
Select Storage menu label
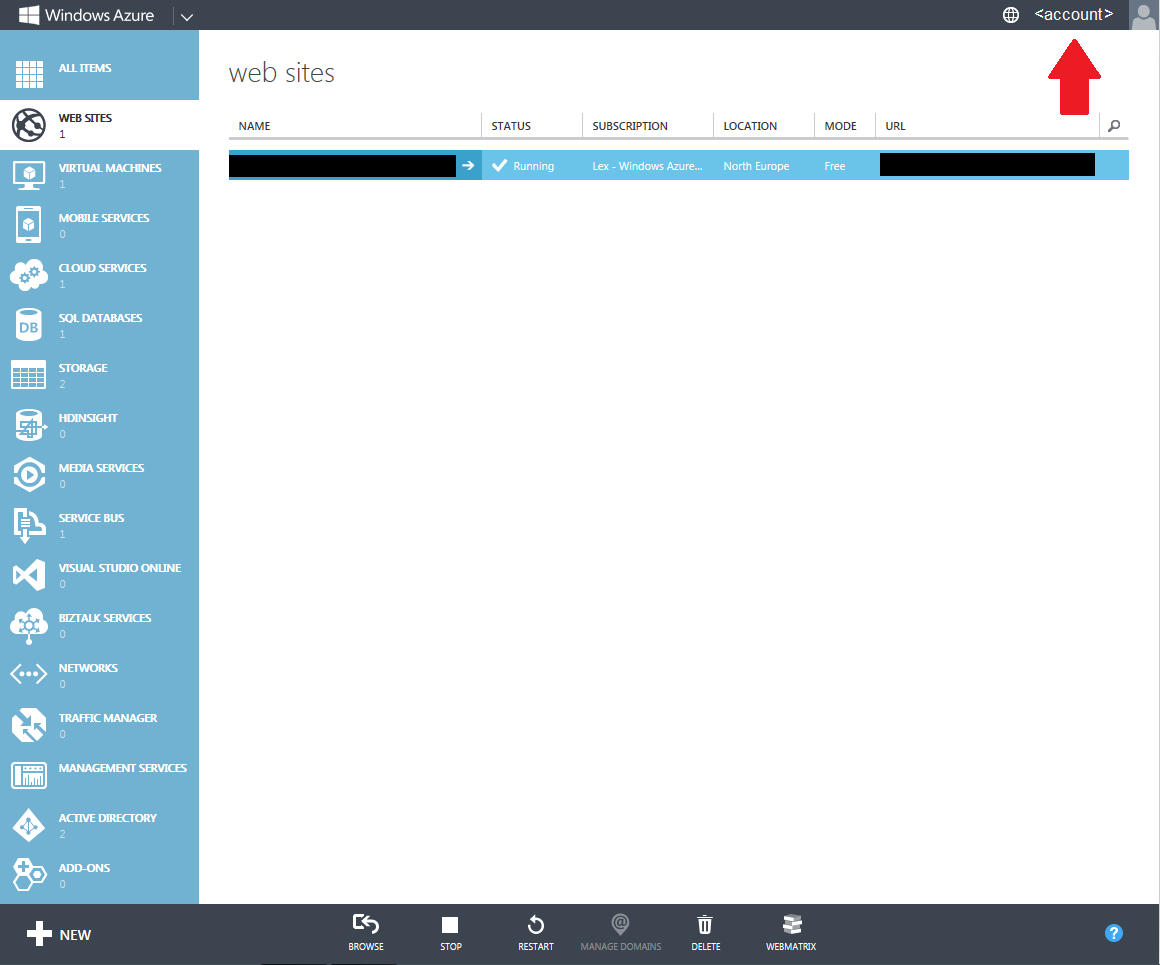[x=84, y=368]
